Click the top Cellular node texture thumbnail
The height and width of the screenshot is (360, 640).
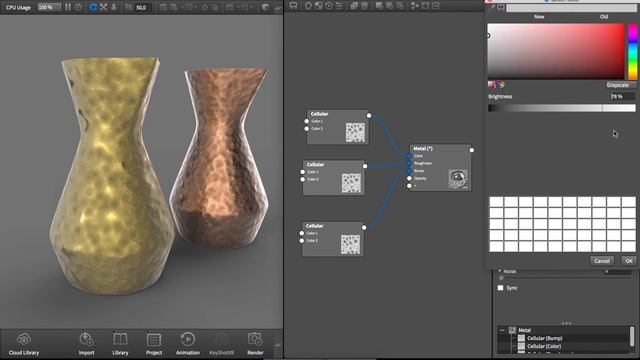click(x=355, y=132)
